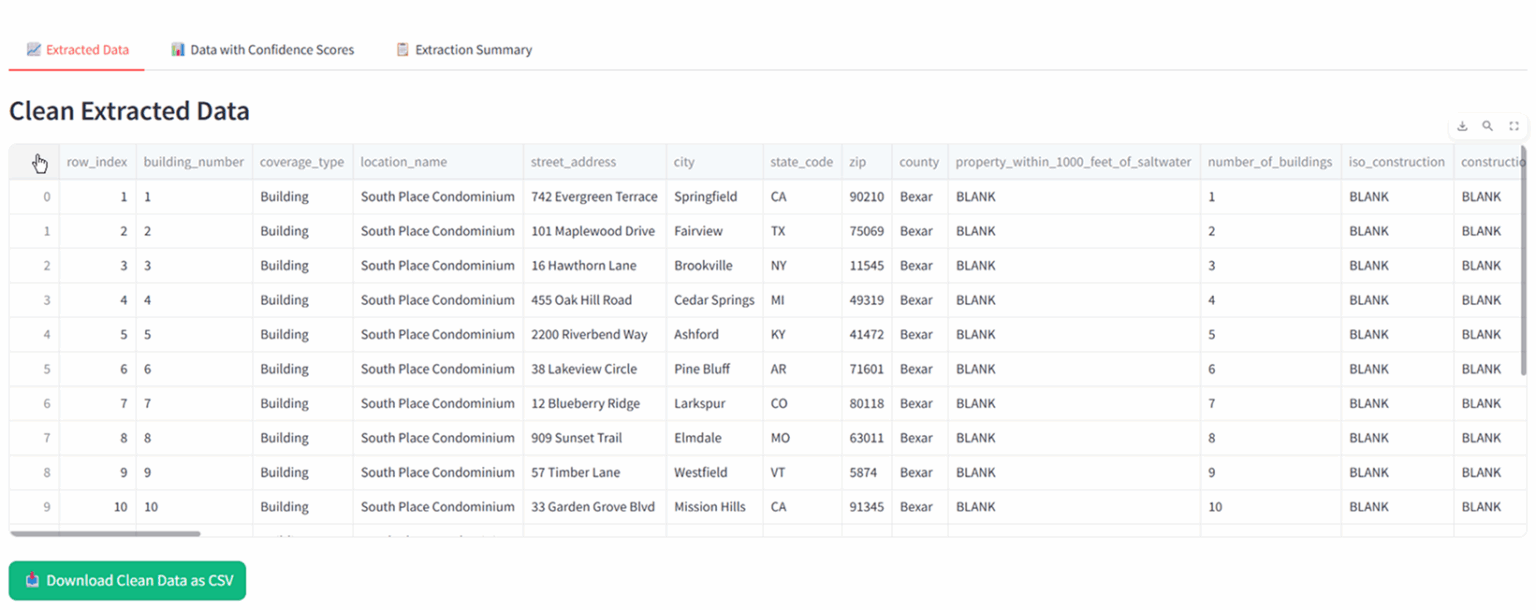Click the download icon inside the green CSV button
The width and height of the screenshot is (1536, 610).
pos(31,580)
